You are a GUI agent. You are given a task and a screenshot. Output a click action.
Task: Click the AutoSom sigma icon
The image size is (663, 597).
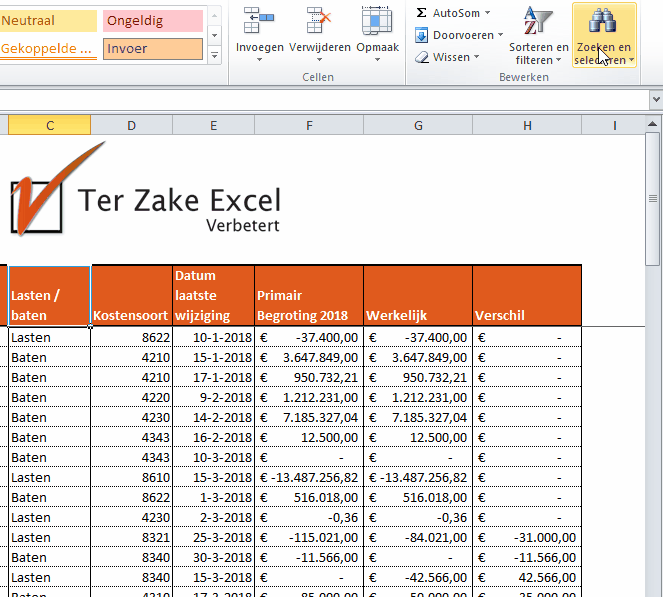[x=421, y=13]
